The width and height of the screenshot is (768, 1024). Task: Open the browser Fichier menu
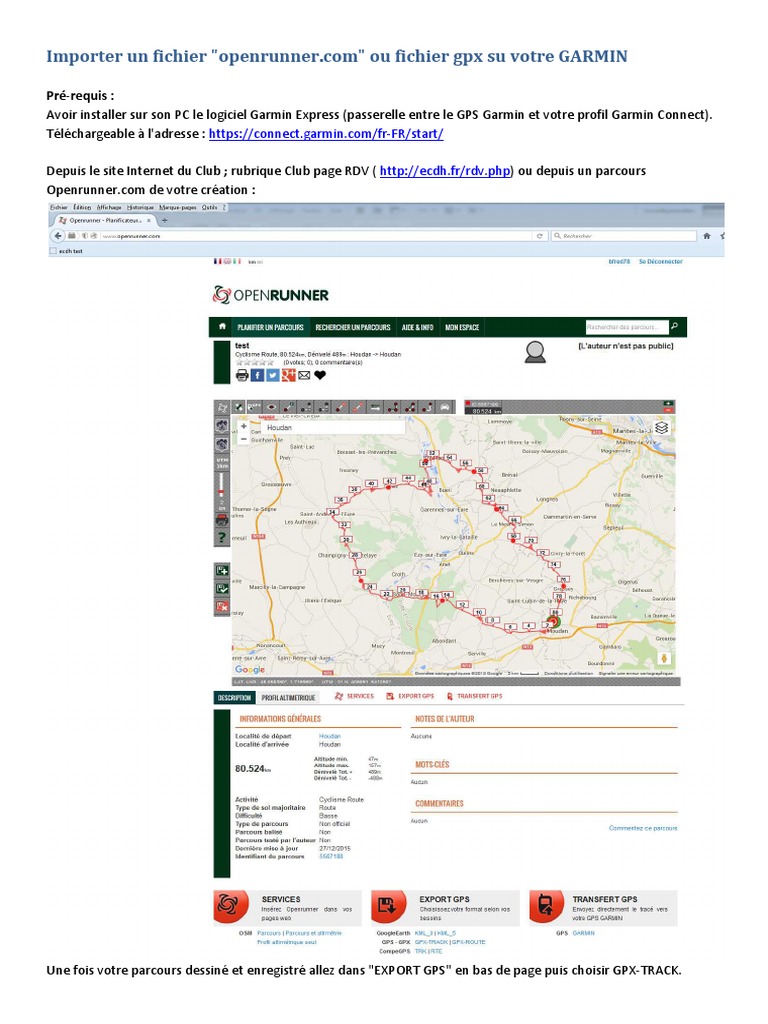click(59, 207)
